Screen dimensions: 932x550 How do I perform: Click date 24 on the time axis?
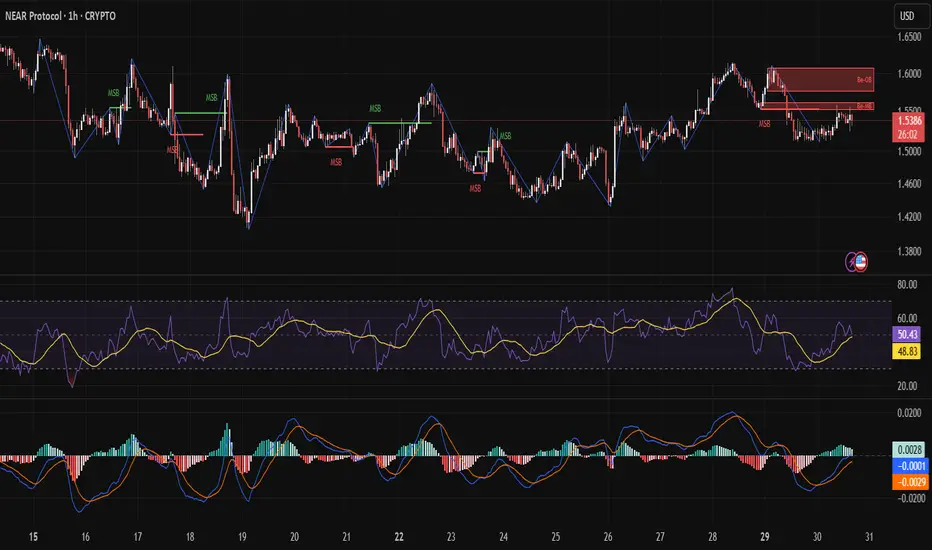pos(503,537)
